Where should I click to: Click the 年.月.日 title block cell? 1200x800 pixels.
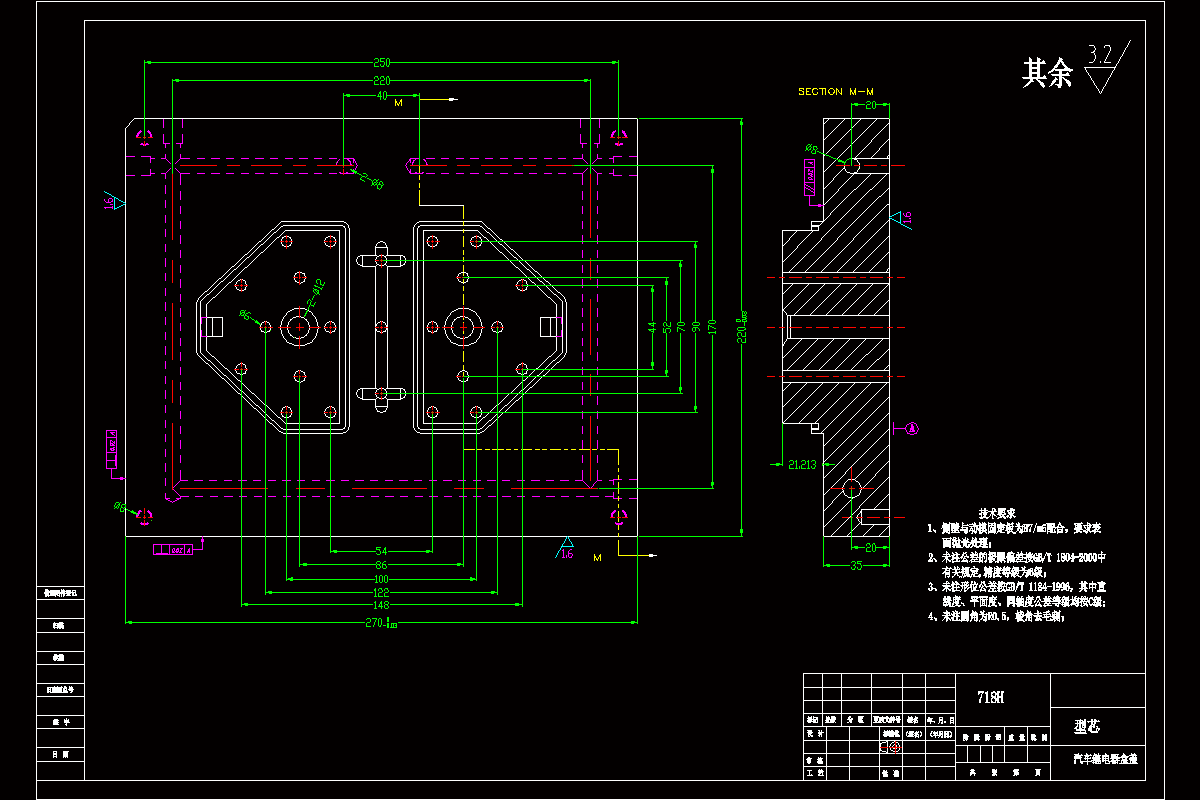pyautogui.click(x=941, y=719)
